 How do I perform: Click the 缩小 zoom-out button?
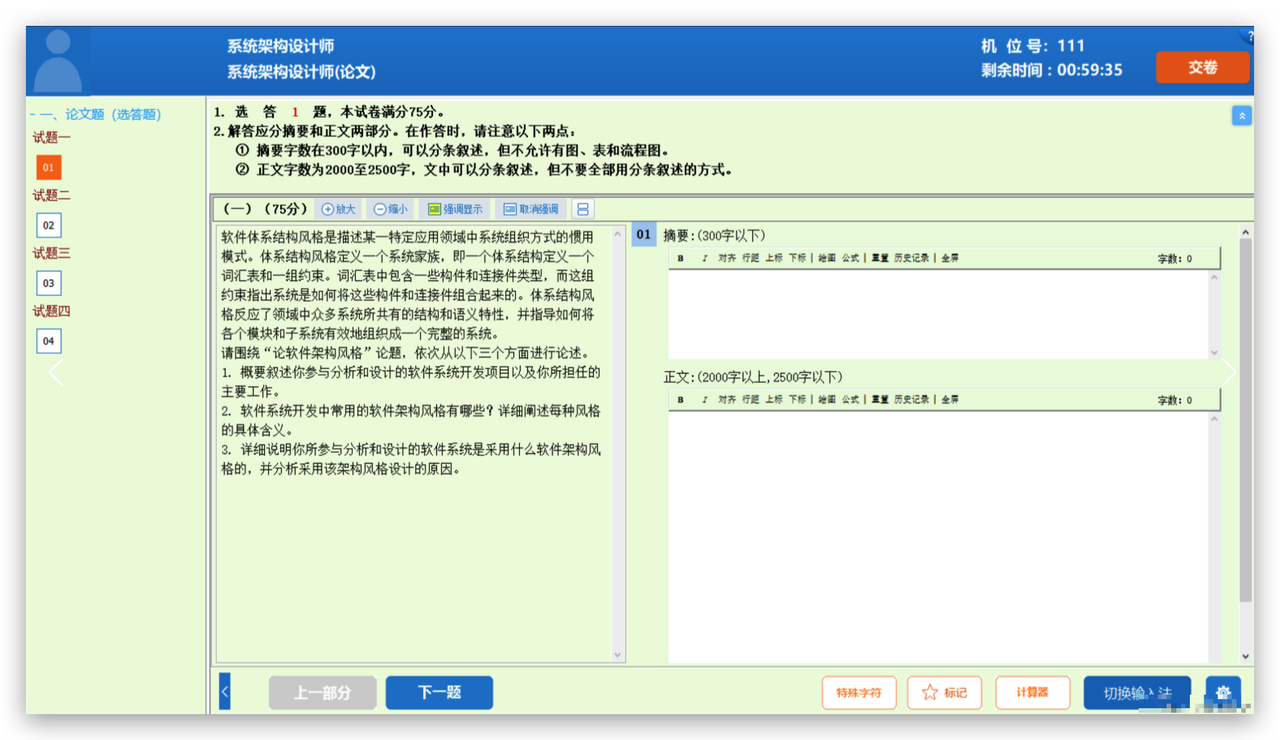point(390,209)
